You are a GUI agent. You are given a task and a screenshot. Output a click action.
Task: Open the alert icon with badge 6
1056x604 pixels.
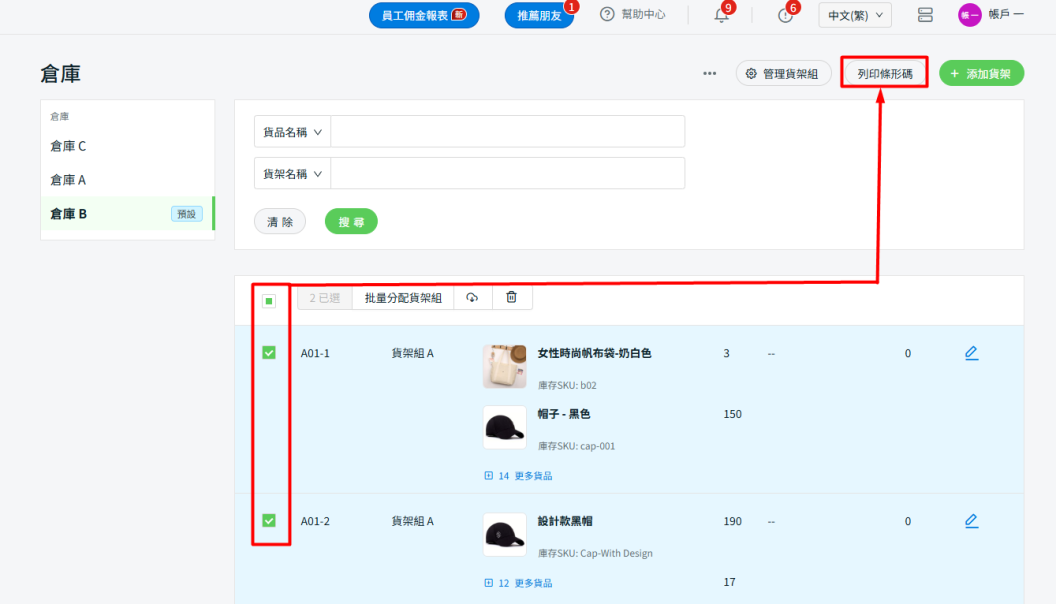[x=786, y=15]
